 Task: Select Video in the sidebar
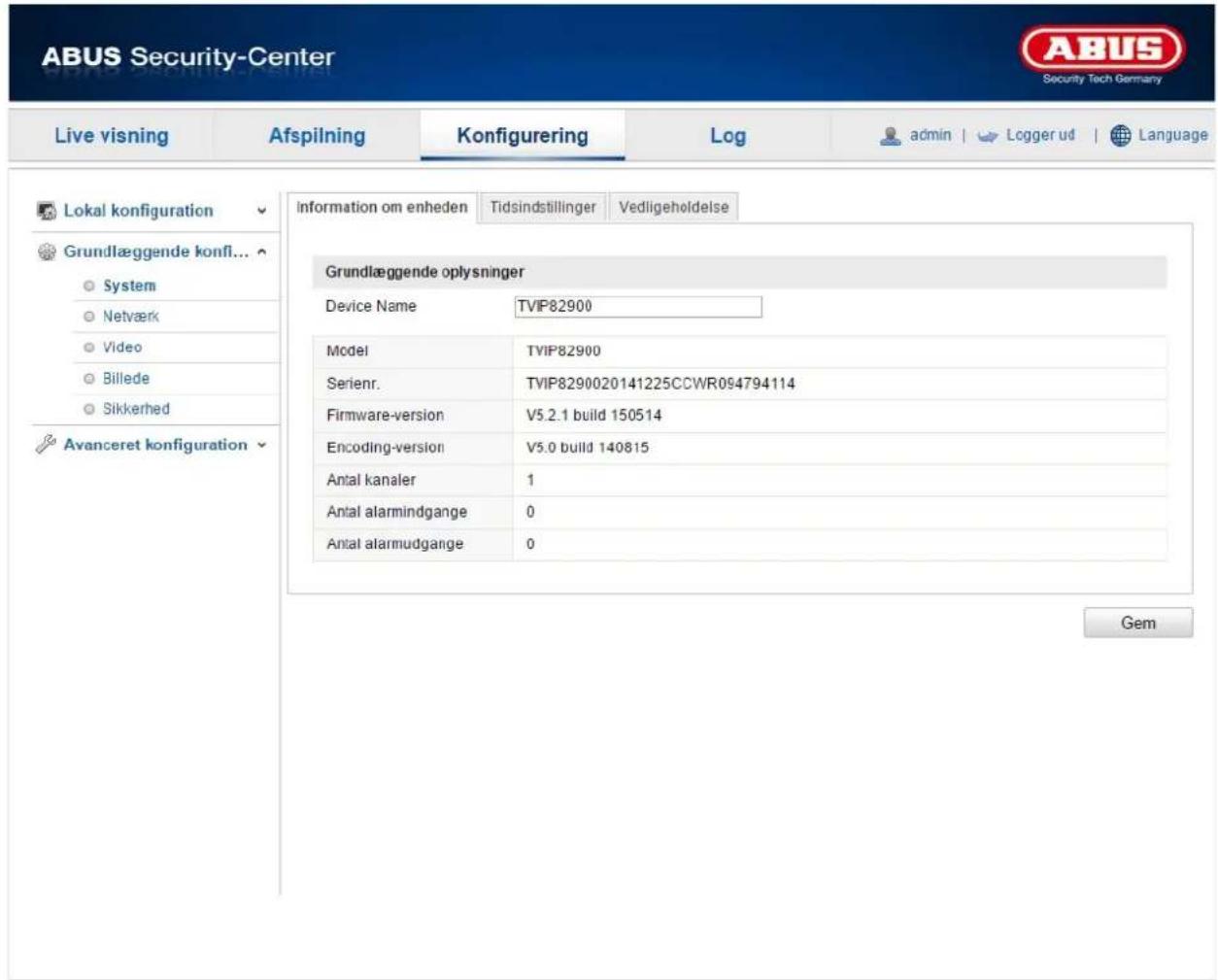click(122, 348)
